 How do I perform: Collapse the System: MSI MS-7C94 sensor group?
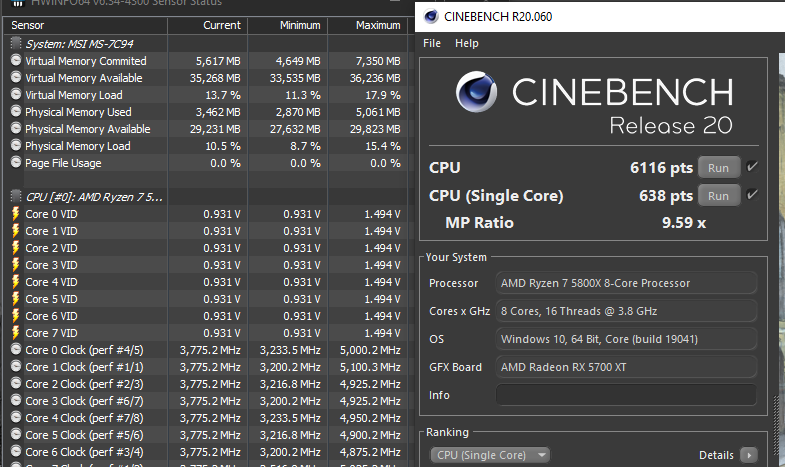pyautogui.click(x=16, y=44)
